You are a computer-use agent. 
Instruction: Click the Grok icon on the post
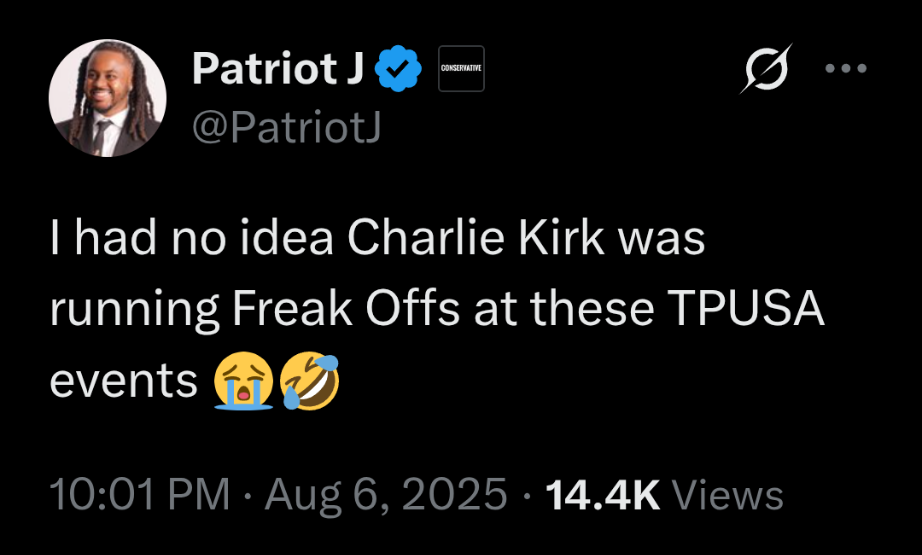[x=764, y=69]
